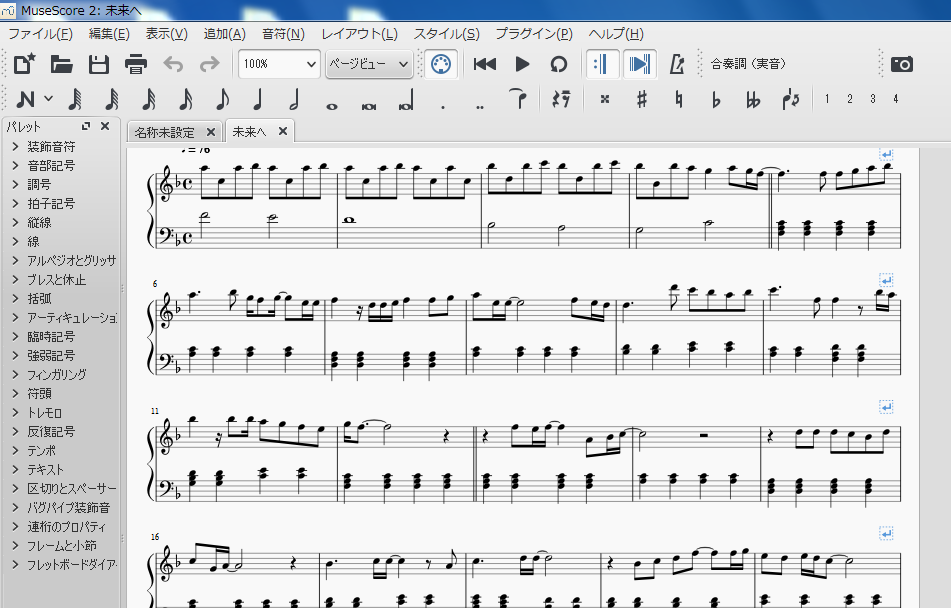This screenshot has height=608, width=951.
Task: Close the 未来へ tab
Action: [x=283, y=131]
